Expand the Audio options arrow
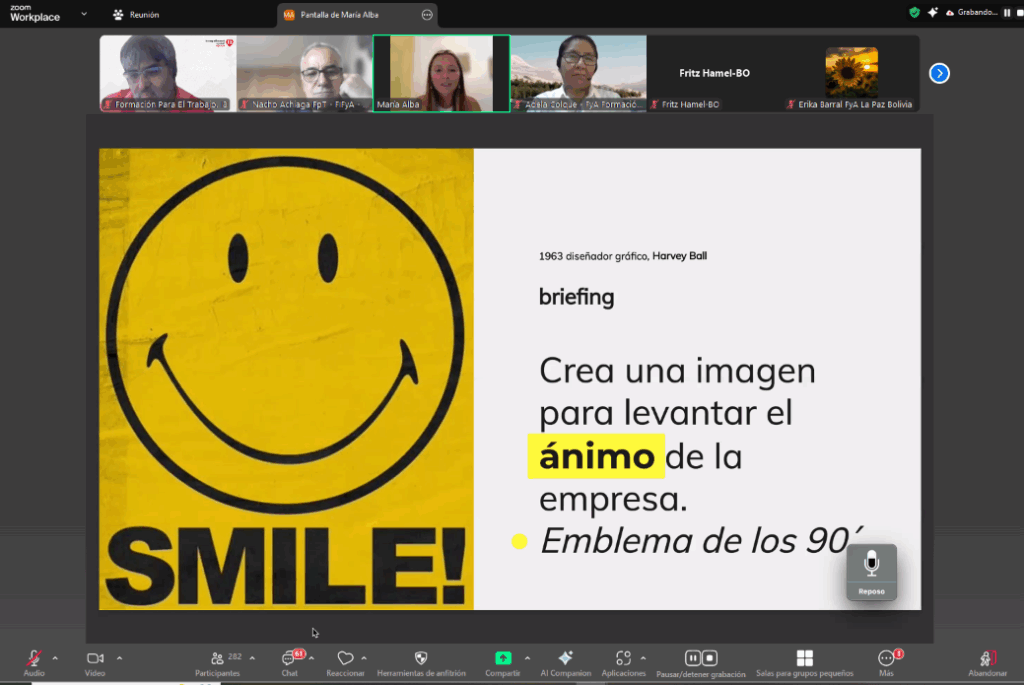Viewport: 1024px width, 685px height. (x=55, y=658)
